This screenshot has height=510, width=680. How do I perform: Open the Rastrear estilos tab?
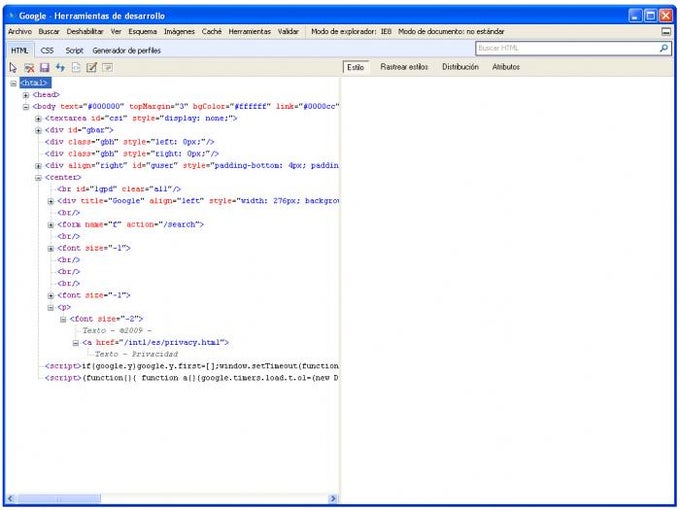point(404,67)
